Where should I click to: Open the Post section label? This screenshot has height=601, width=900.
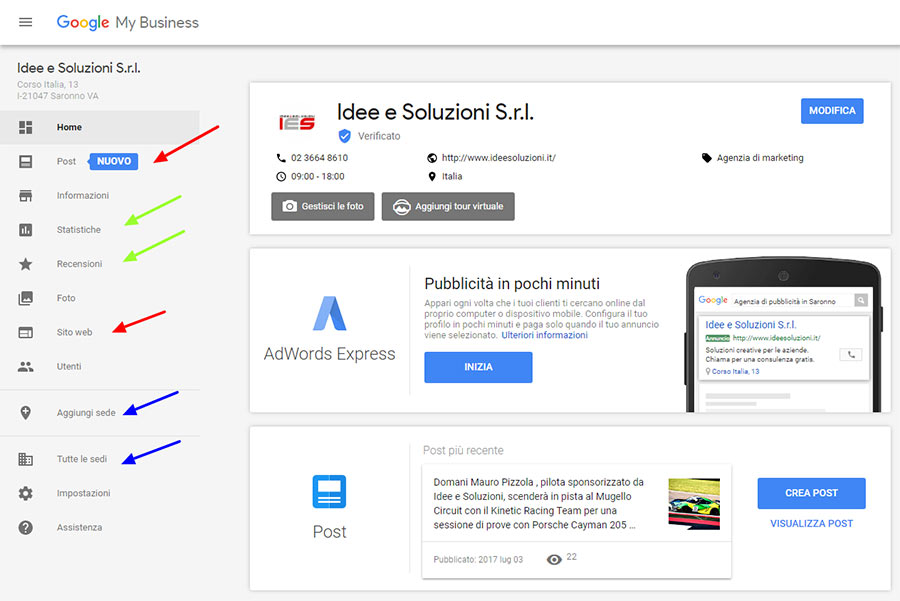tap(66, 161)
